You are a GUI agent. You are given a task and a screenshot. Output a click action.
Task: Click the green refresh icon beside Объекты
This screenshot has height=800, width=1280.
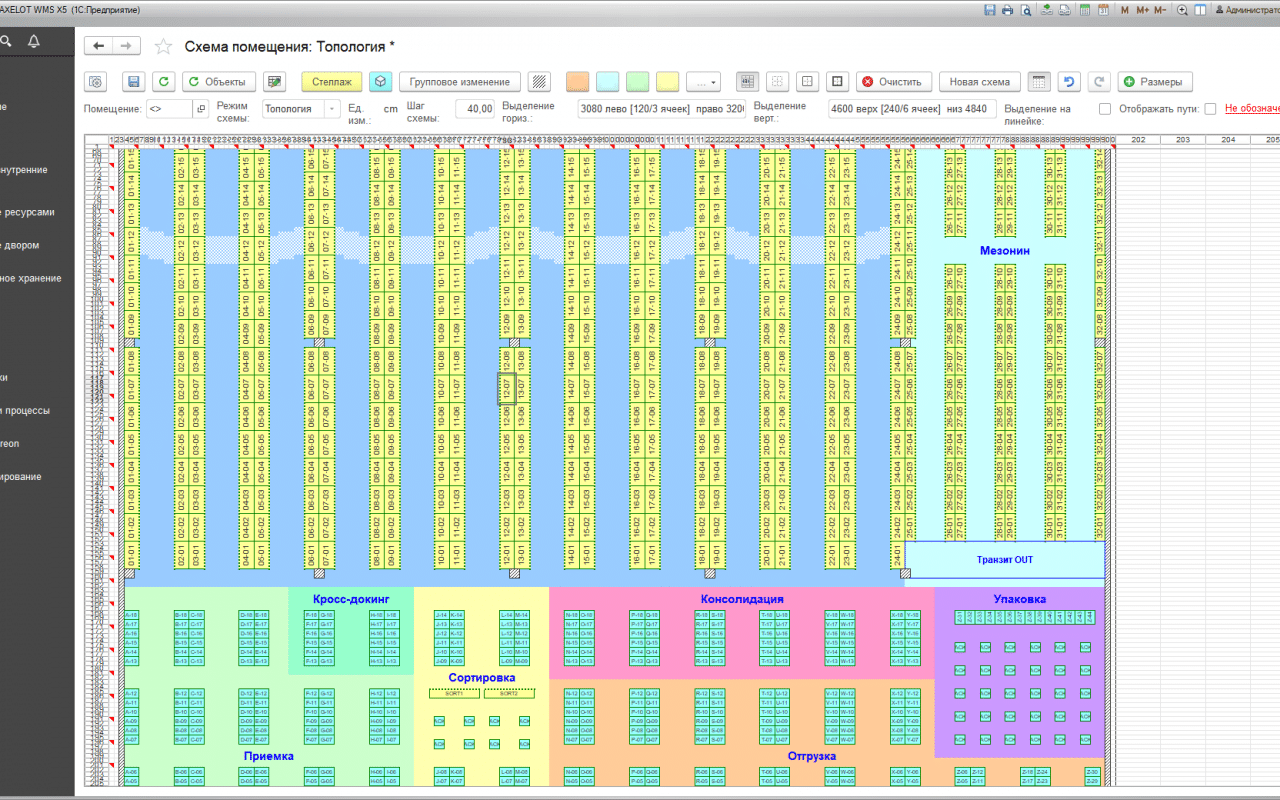[164, 82]
